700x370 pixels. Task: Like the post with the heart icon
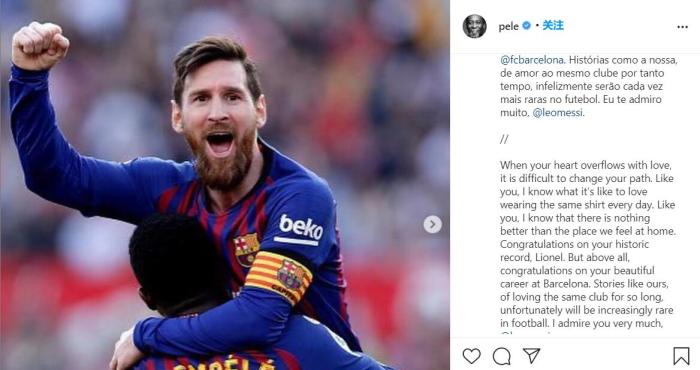(471, 356)
